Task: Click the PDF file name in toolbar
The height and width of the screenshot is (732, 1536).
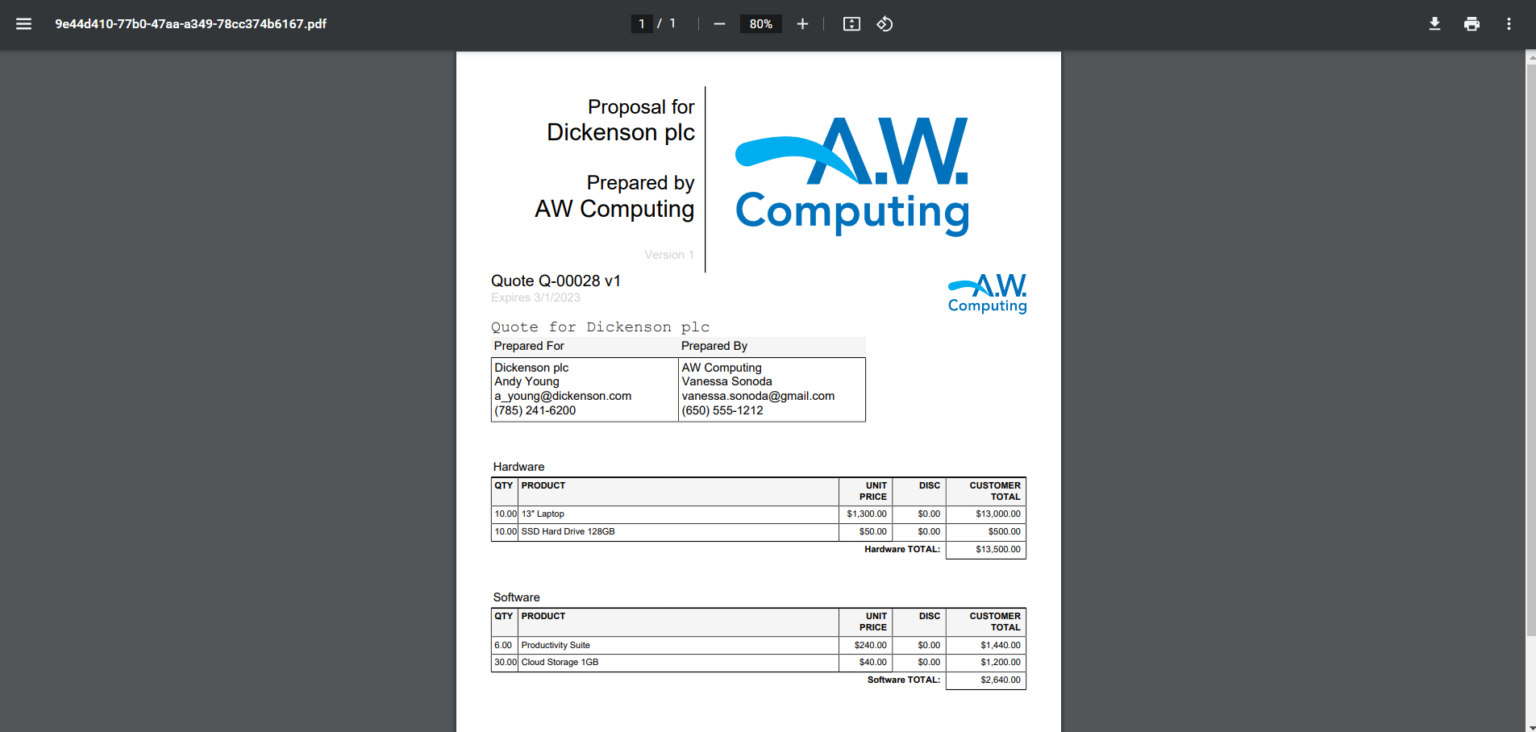Action: click(x=190, y=24)
